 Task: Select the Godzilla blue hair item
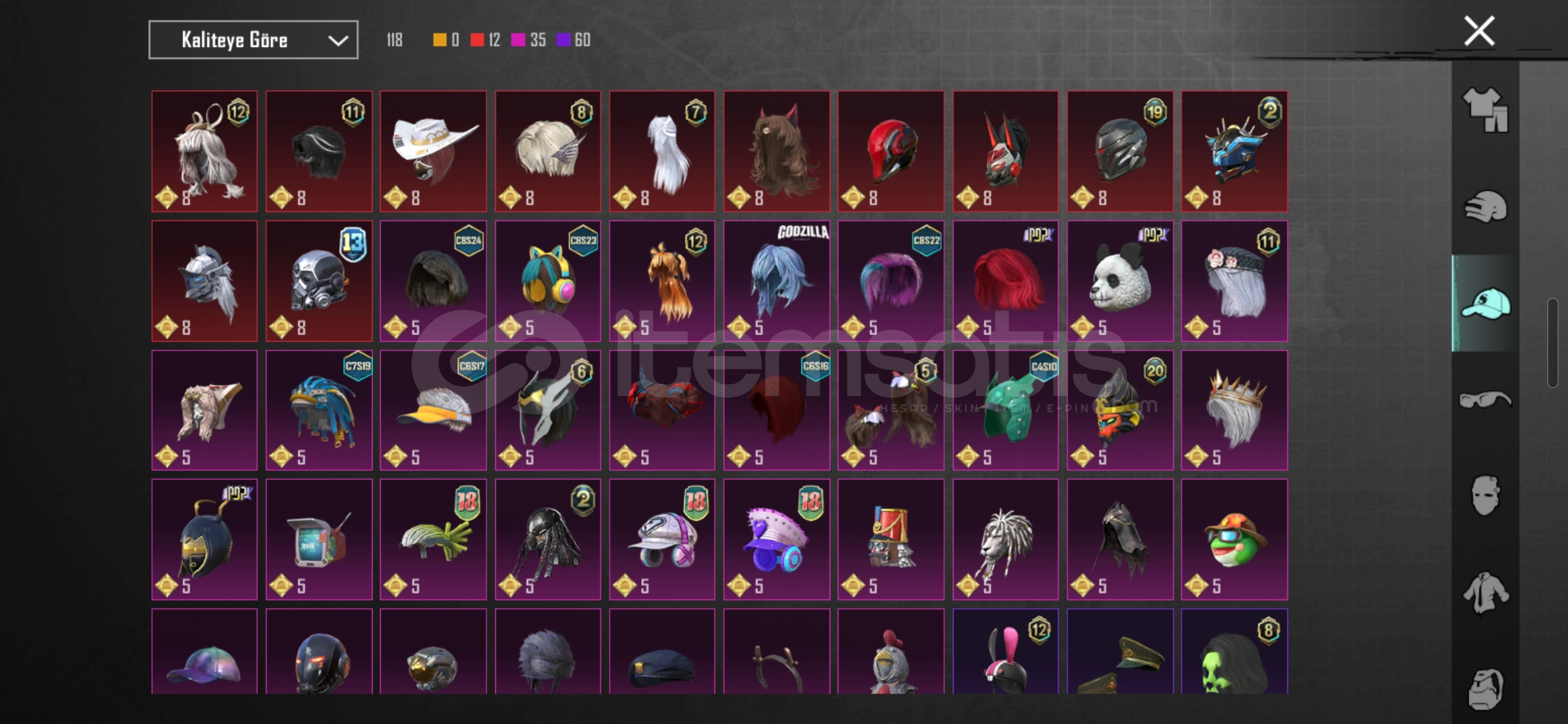coord(777,281)
